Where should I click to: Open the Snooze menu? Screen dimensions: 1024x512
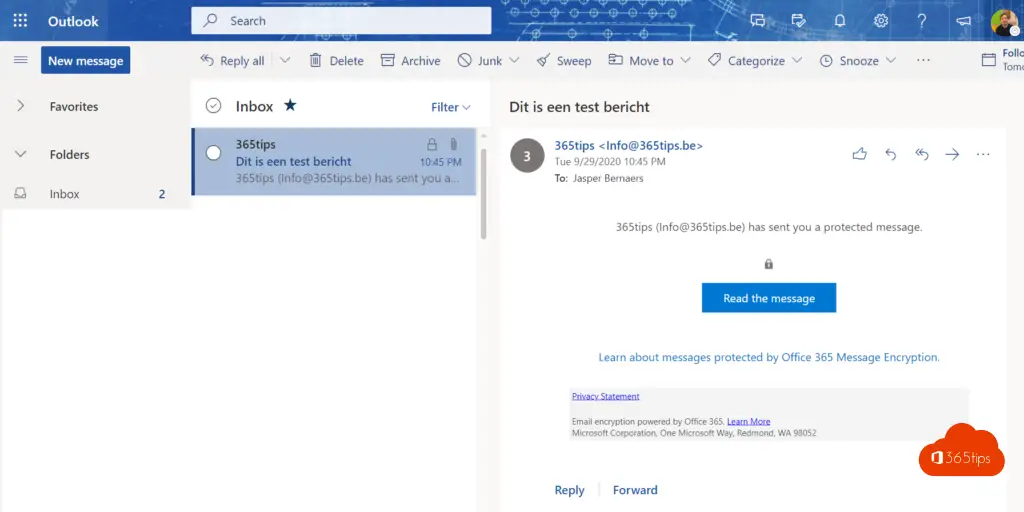pyautogui.click(x=858, y=61)
